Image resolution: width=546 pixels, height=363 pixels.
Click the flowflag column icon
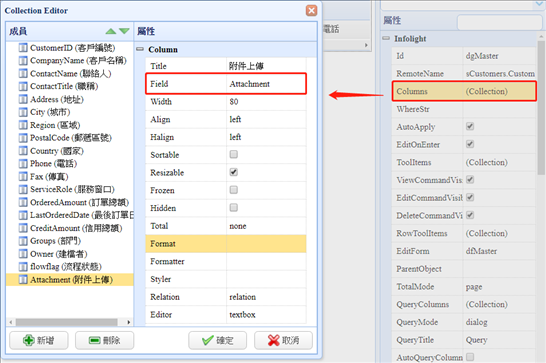tap(23, 267)
